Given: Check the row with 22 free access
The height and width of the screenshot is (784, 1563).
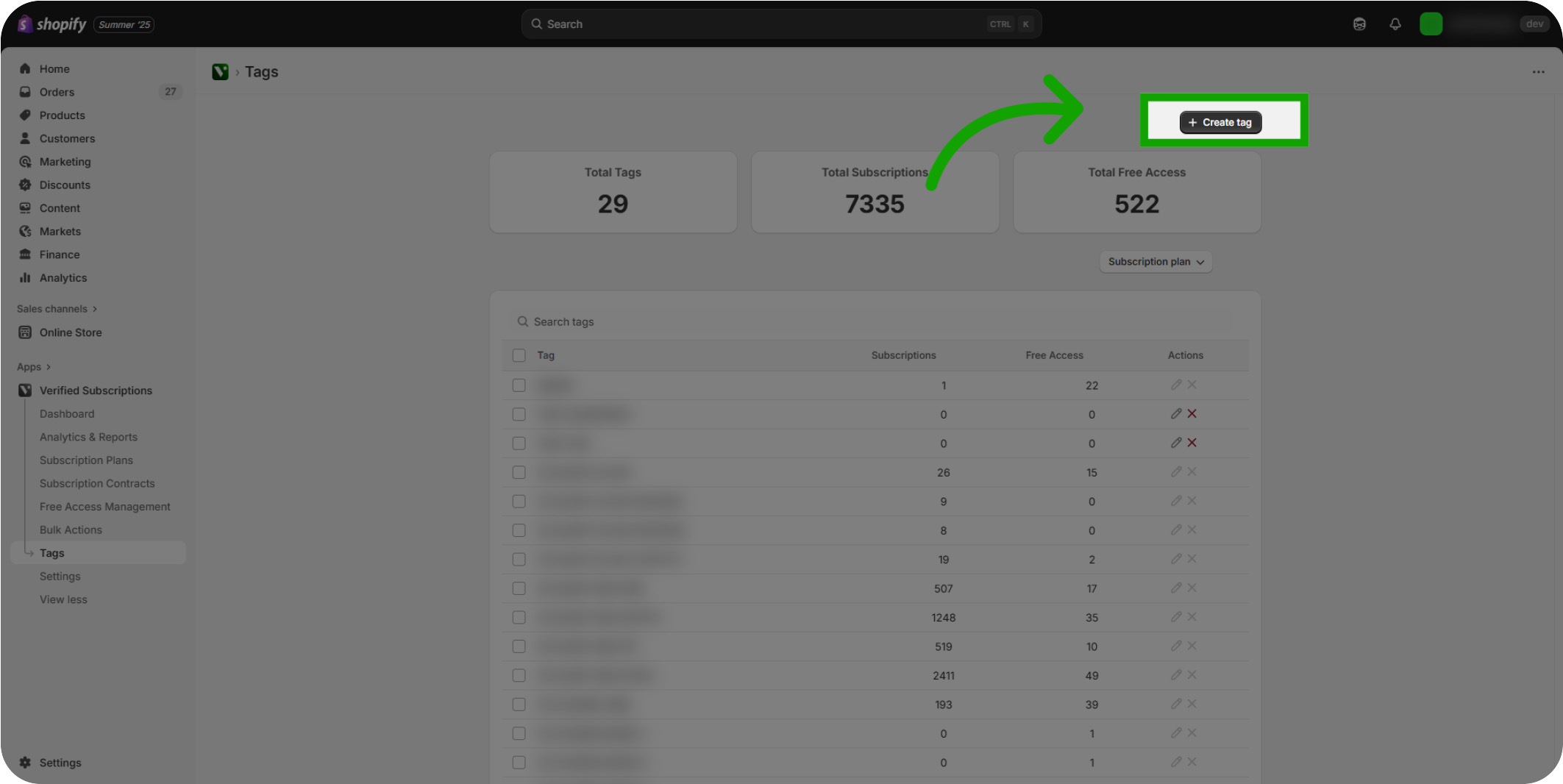Looking at the screenshot, I should pos(519,385).
